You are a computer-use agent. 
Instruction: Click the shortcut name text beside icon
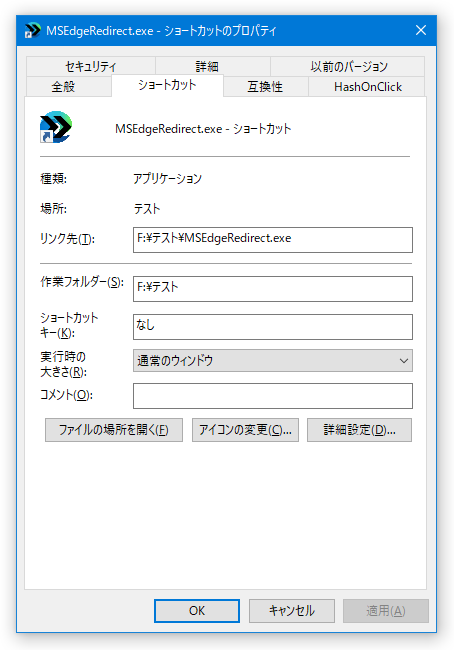203,129
